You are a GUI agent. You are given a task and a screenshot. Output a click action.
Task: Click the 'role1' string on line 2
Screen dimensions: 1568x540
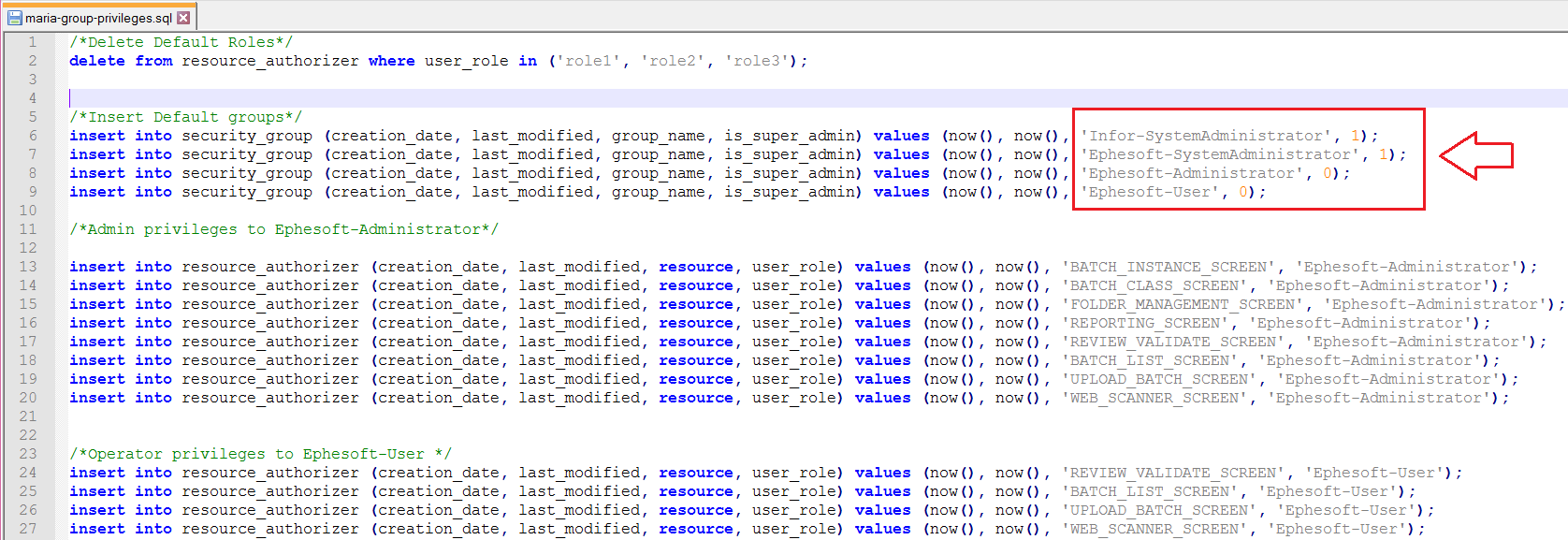(588, 61)
